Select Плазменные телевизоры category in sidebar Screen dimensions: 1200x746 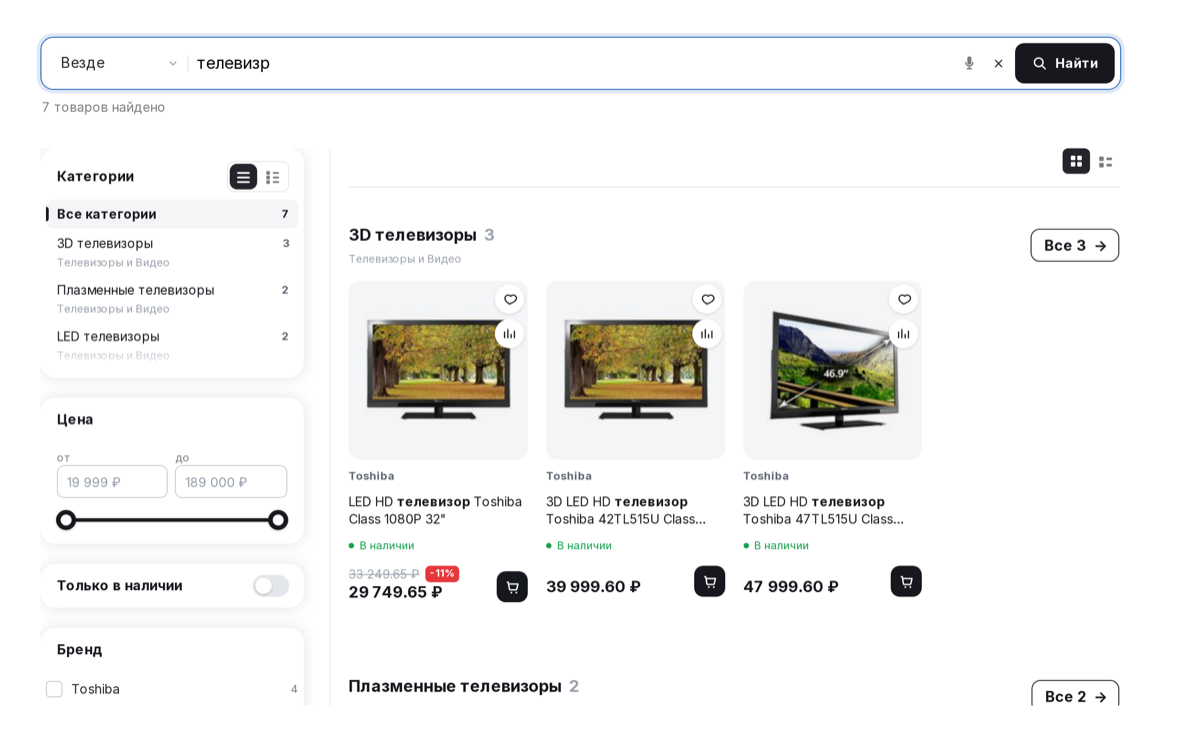coord(172,298)
